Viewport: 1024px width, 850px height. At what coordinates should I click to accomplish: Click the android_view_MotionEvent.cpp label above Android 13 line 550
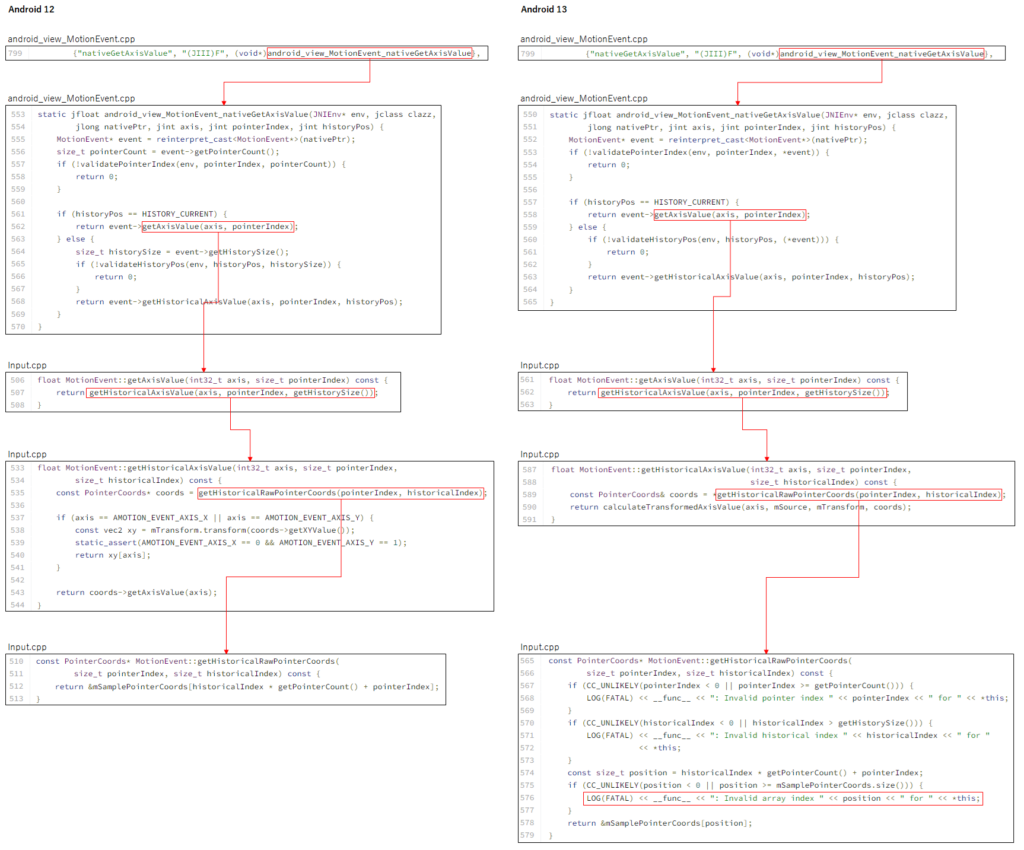(x=584, y=98)
